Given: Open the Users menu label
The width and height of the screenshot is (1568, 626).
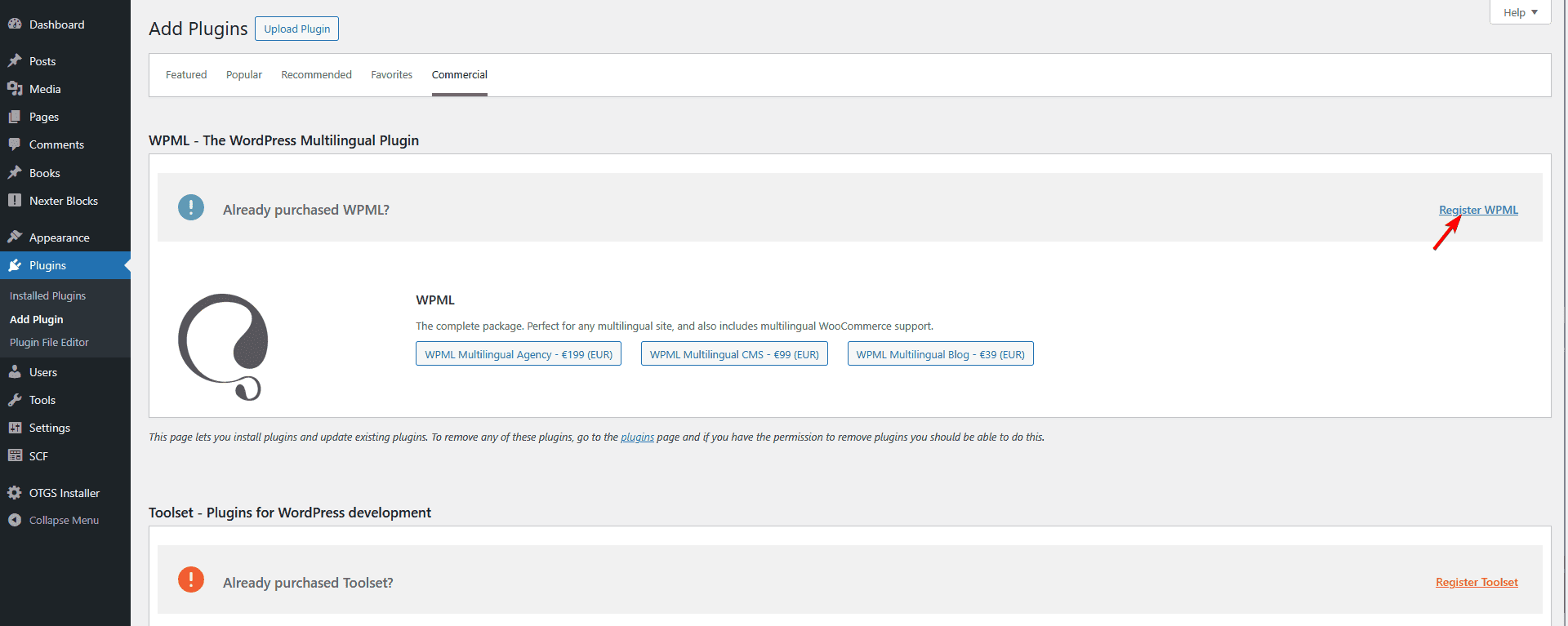Looking at the screenshot, I should (x=43, y=372).
